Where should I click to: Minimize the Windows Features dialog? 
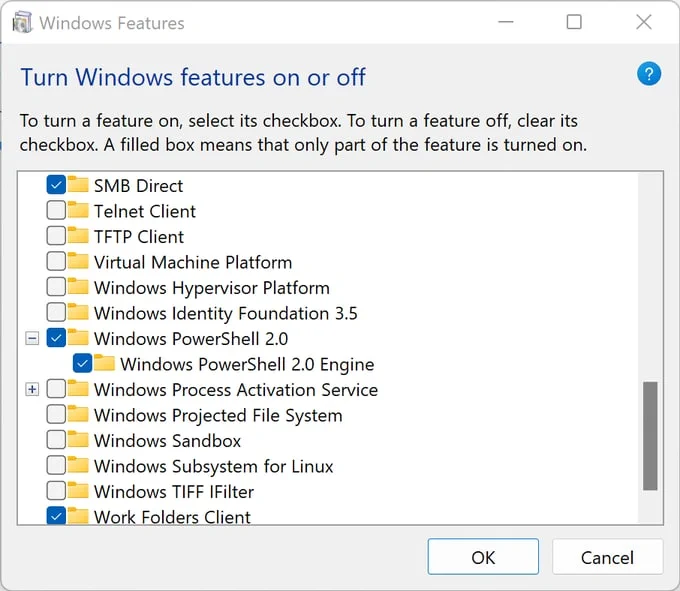(x=506, y=22)
